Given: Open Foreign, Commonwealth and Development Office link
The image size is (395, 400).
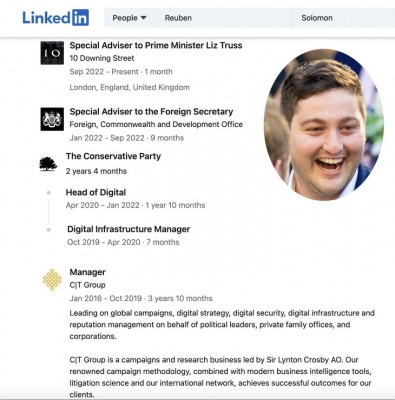Looking at the screenshot, I should 156,124.
